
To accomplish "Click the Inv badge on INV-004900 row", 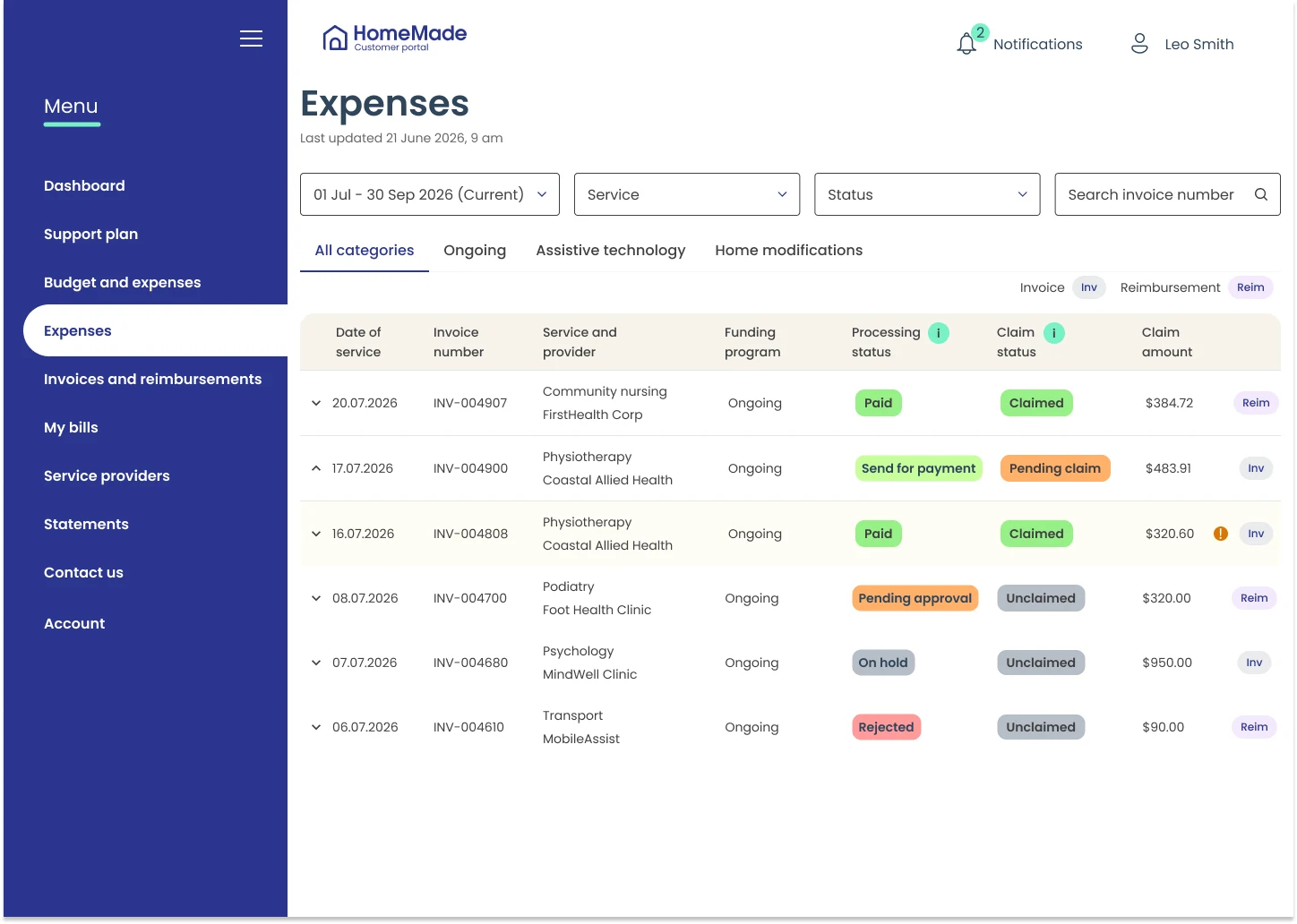I will (x=1256, y=468).
